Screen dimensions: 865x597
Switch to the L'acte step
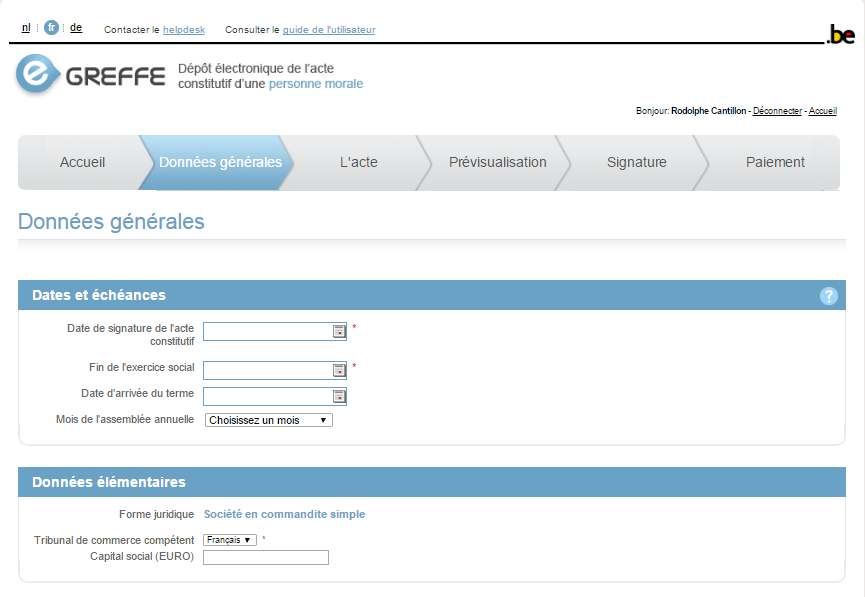click(x=358, y=163)
